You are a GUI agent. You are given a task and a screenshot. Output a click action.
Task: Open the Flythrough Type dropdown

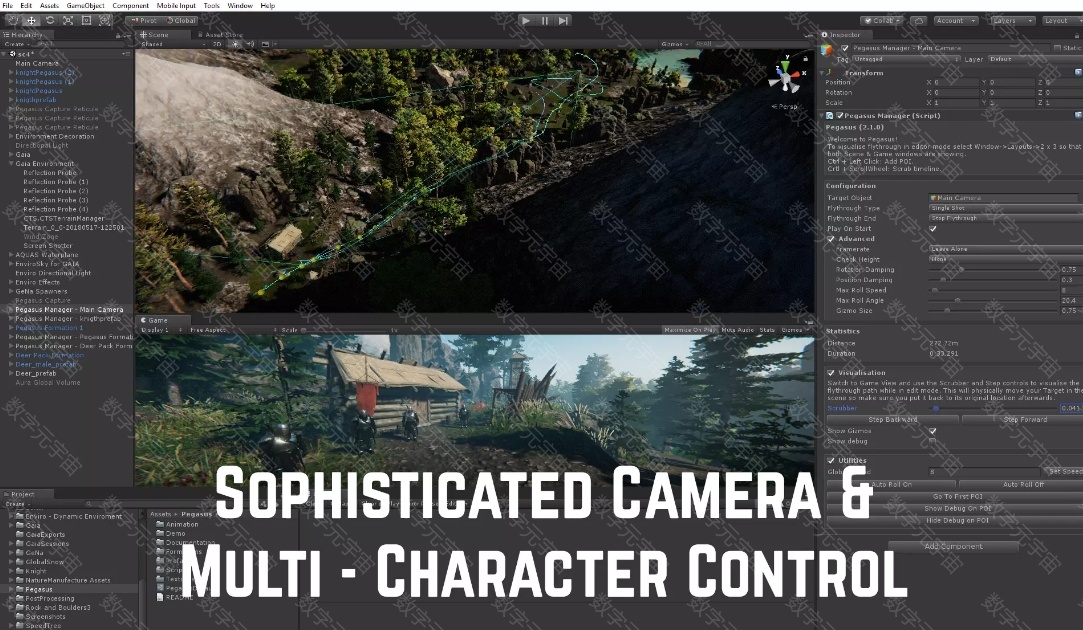coord(1003,208)
